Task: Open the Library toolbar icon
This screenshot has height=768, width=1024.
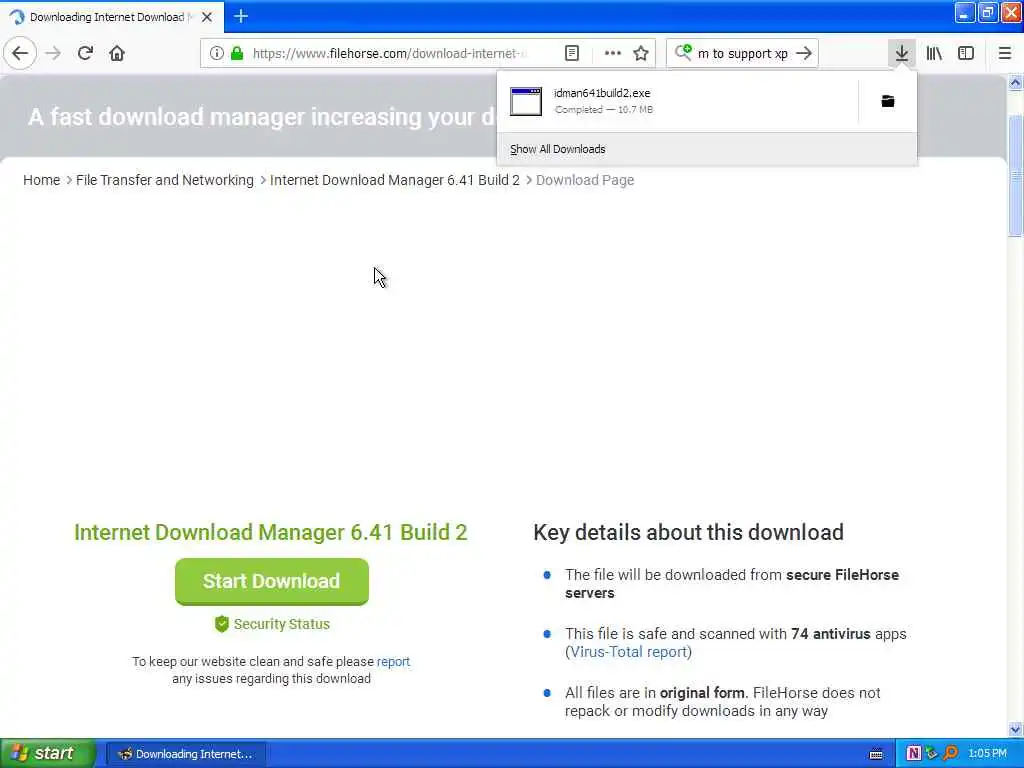Action: (x=934, y=53)
